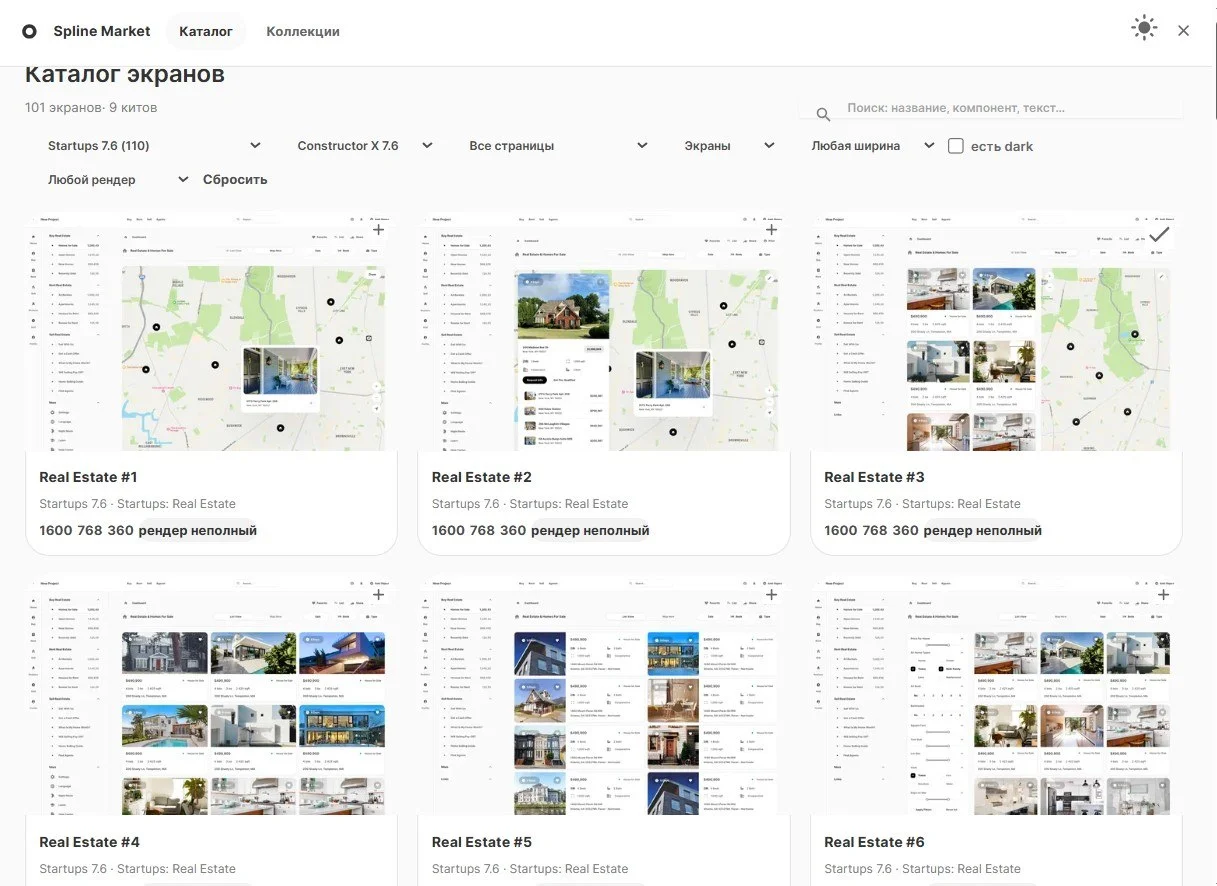Add Real Estate #2 using the plus icon
This screenshot has height=886, width=1217.
tap(771, 230)
